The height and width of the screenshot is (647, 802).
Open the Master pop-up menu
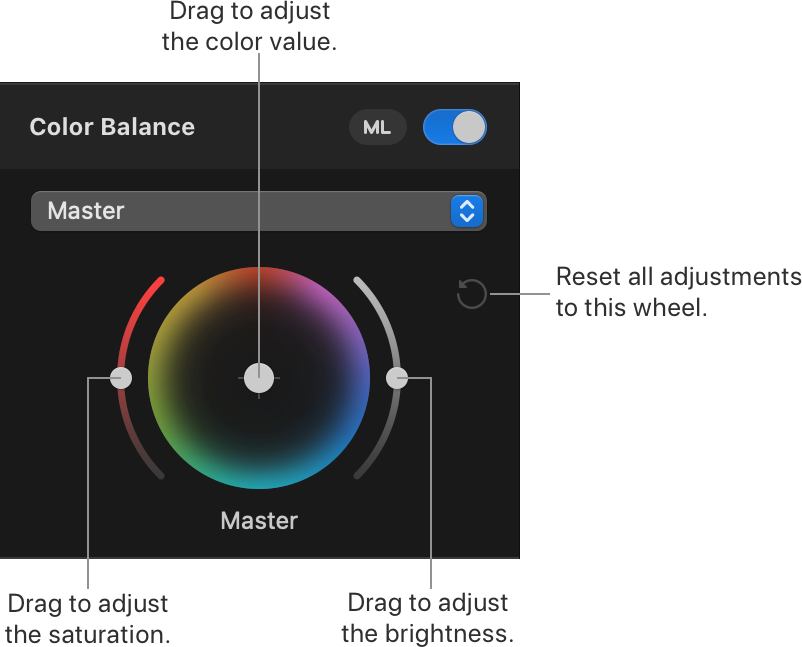(259, 211)
